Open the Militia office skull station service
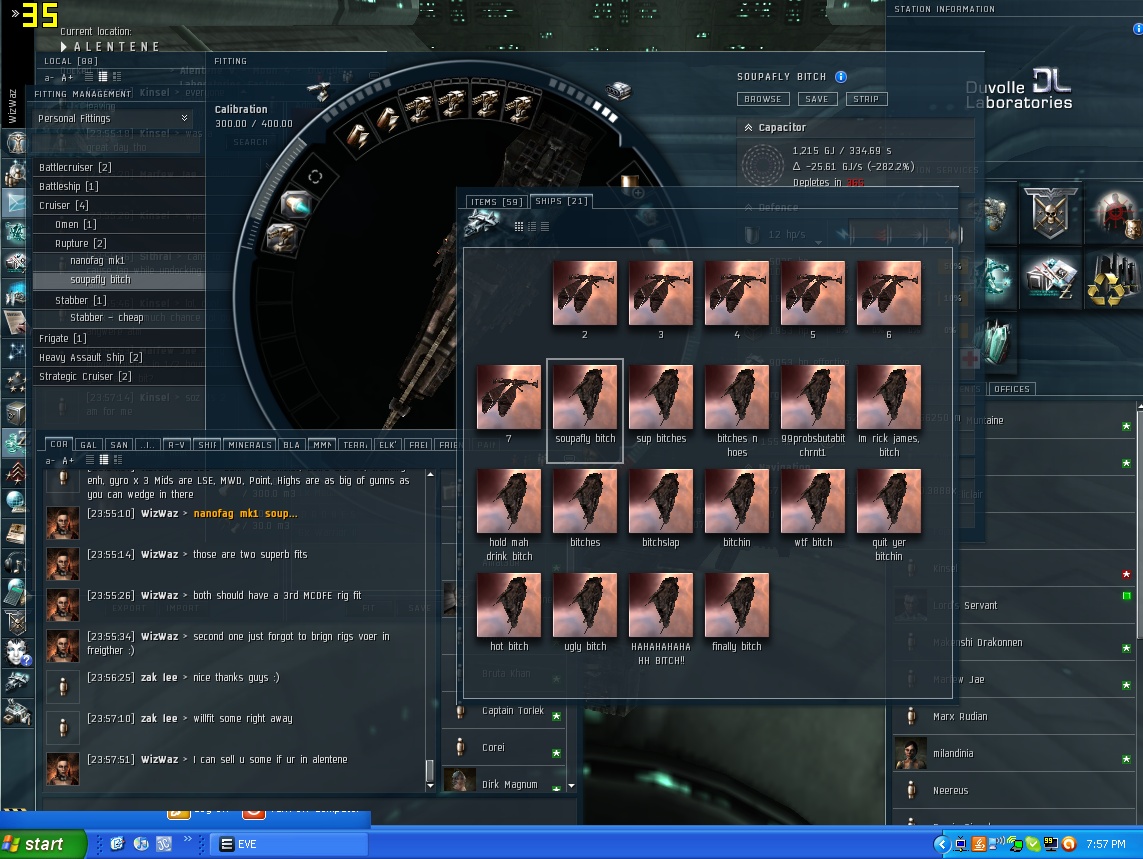Viewport: 1143px width, 859px height. (x=1050, y=214)
